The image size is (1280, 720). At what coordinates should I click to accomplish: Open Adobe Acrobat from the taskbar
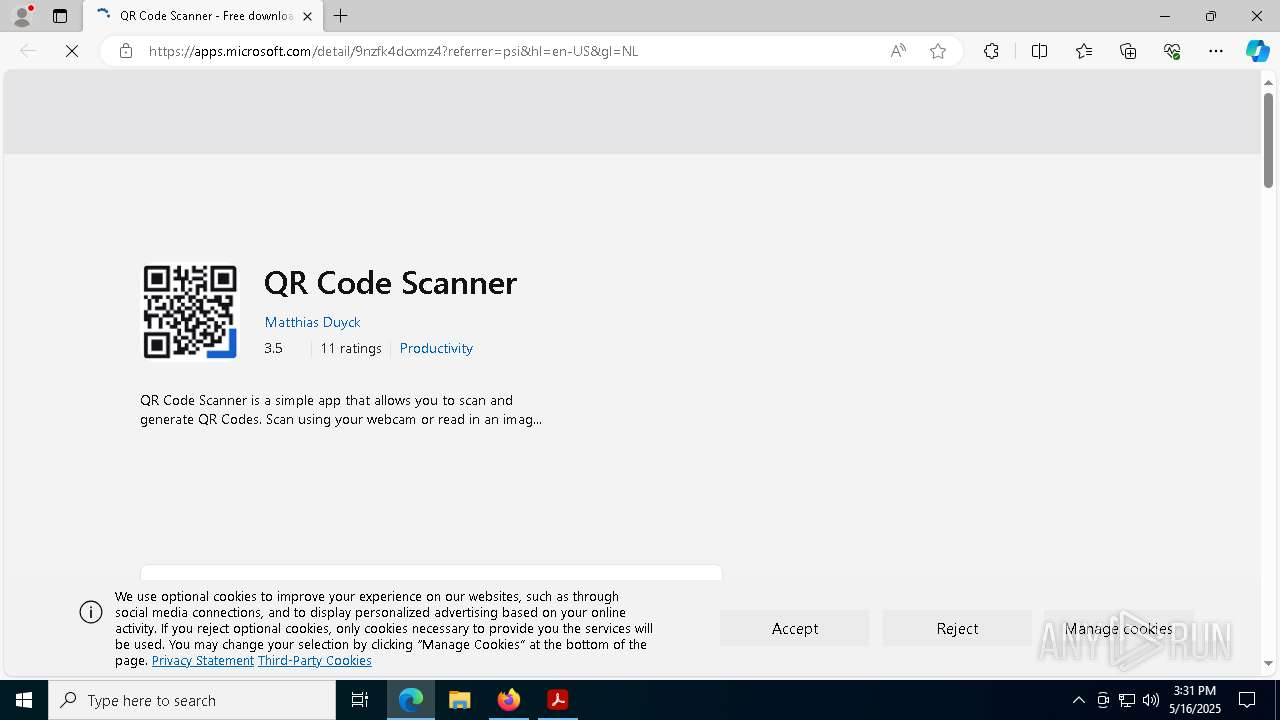558,700
